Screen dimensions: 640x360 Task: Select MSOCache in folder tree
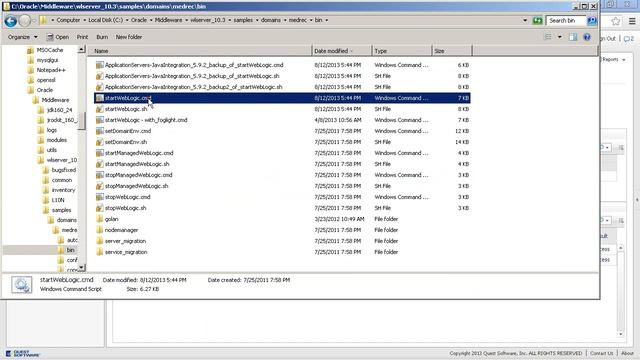pyautogui.click(x=50, y=50)
